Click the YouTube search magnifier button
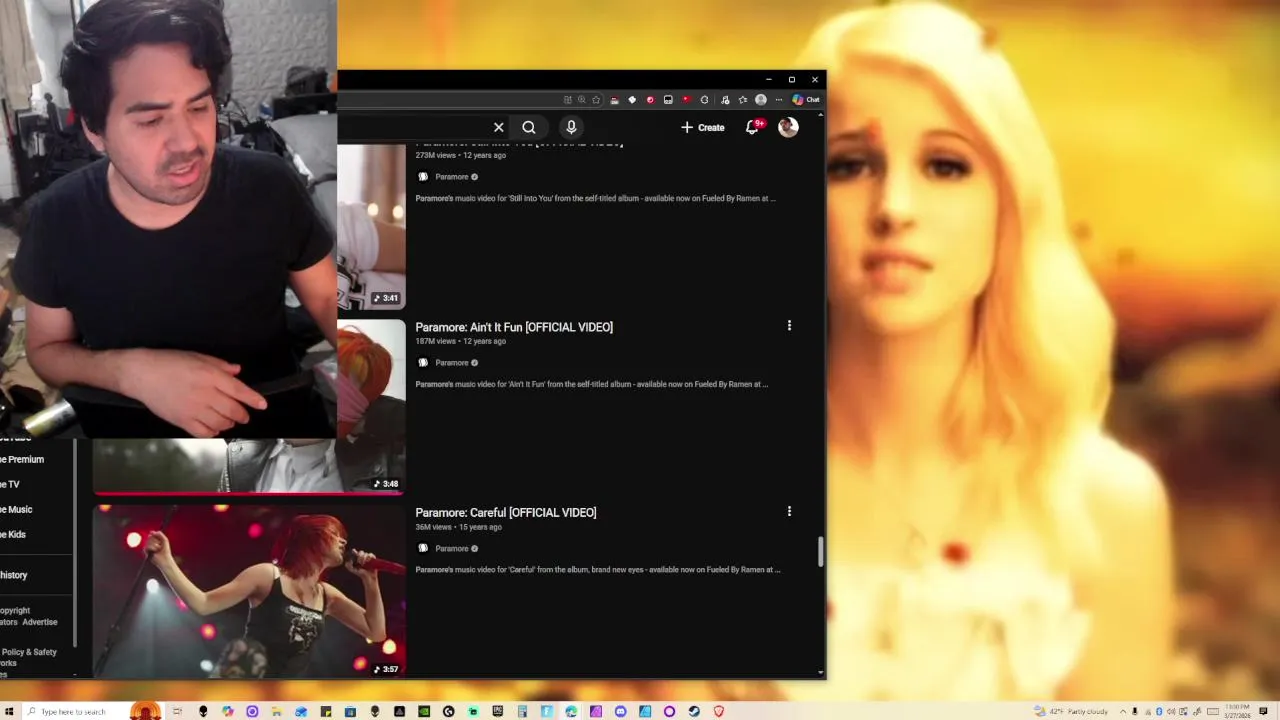Viewport: 1280px width, 720px height. pyautogui.click(x=529, y=127)
